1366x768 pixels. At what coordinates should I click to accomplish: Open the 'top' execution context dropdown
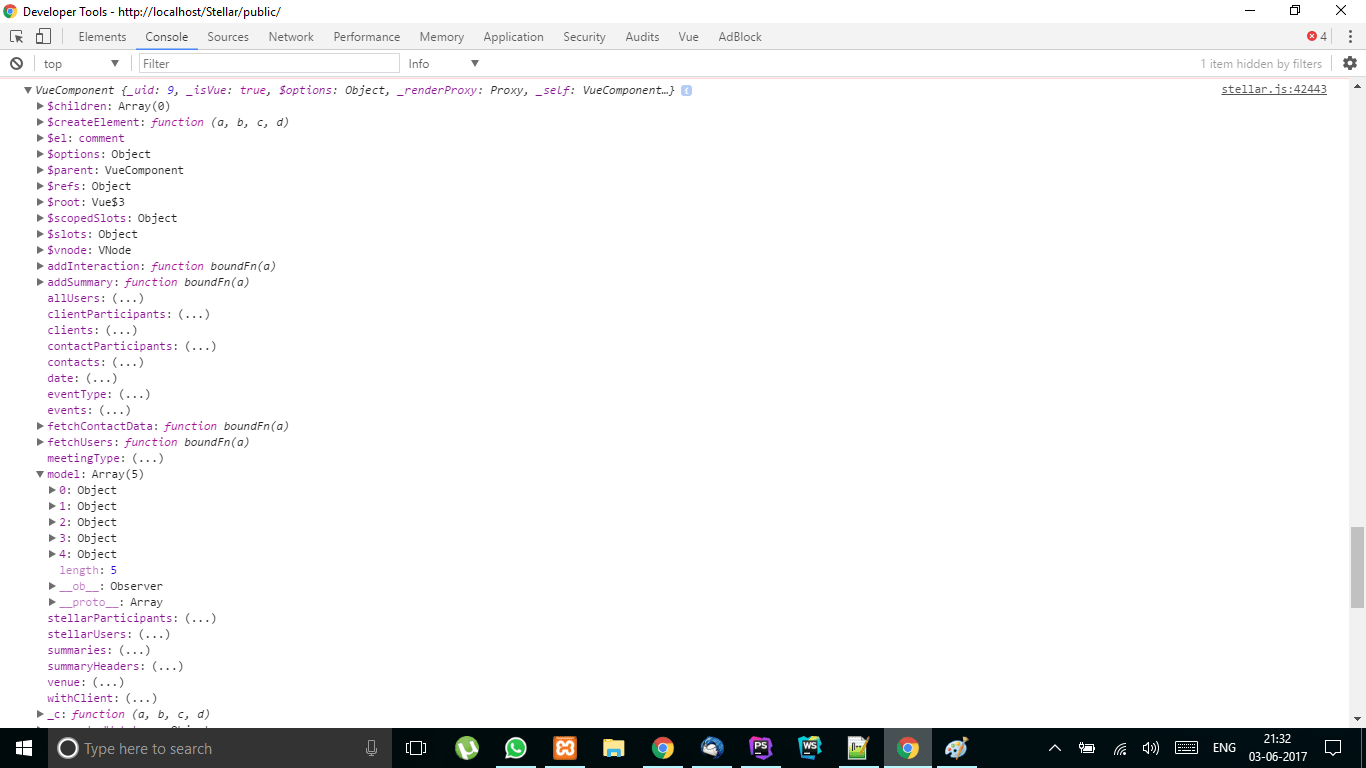point(81,63)
